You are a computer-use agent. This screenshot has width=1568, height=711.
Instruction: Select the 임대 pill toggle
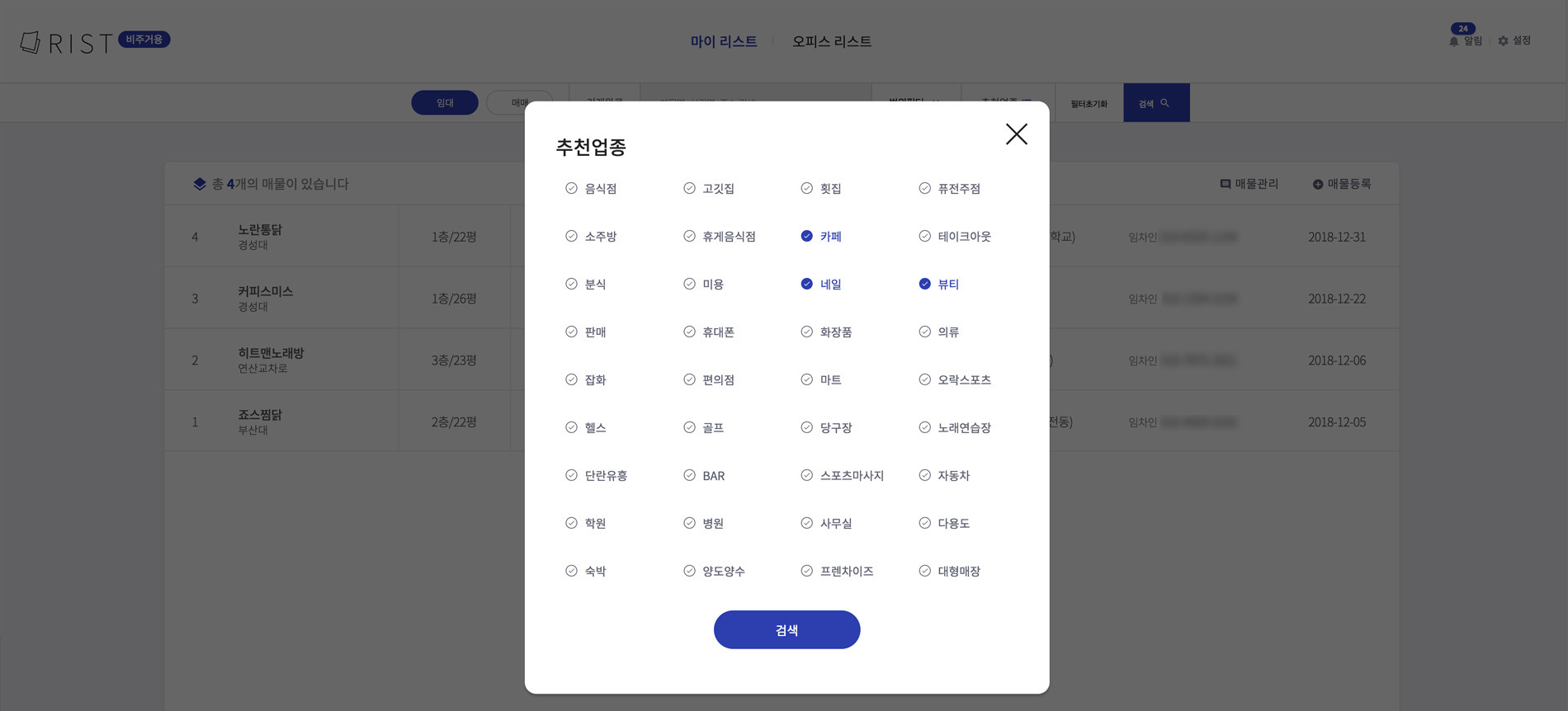pos(445,102)
